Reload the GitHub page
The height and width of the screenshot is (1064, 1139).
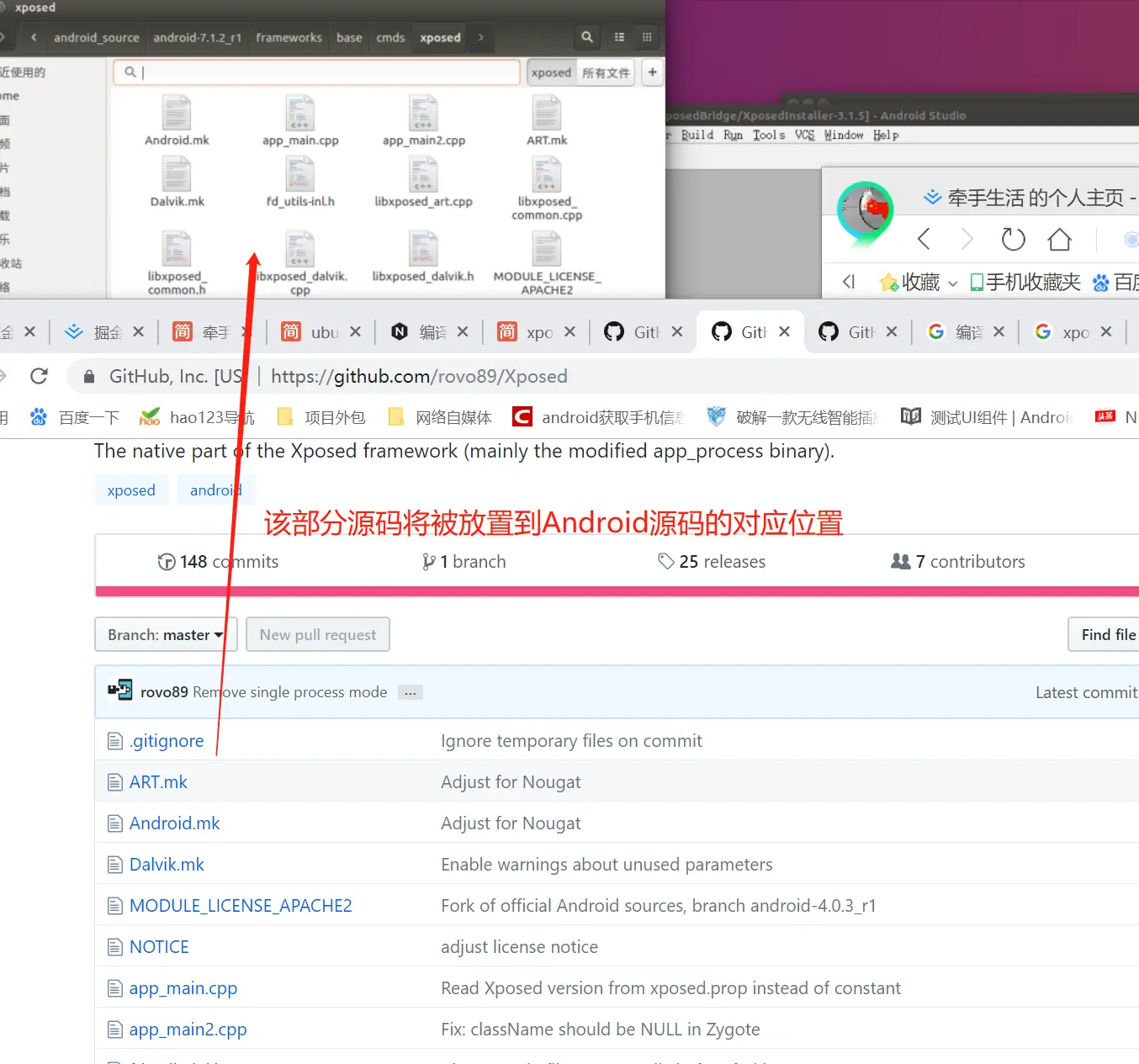click(x=39, y=376)
